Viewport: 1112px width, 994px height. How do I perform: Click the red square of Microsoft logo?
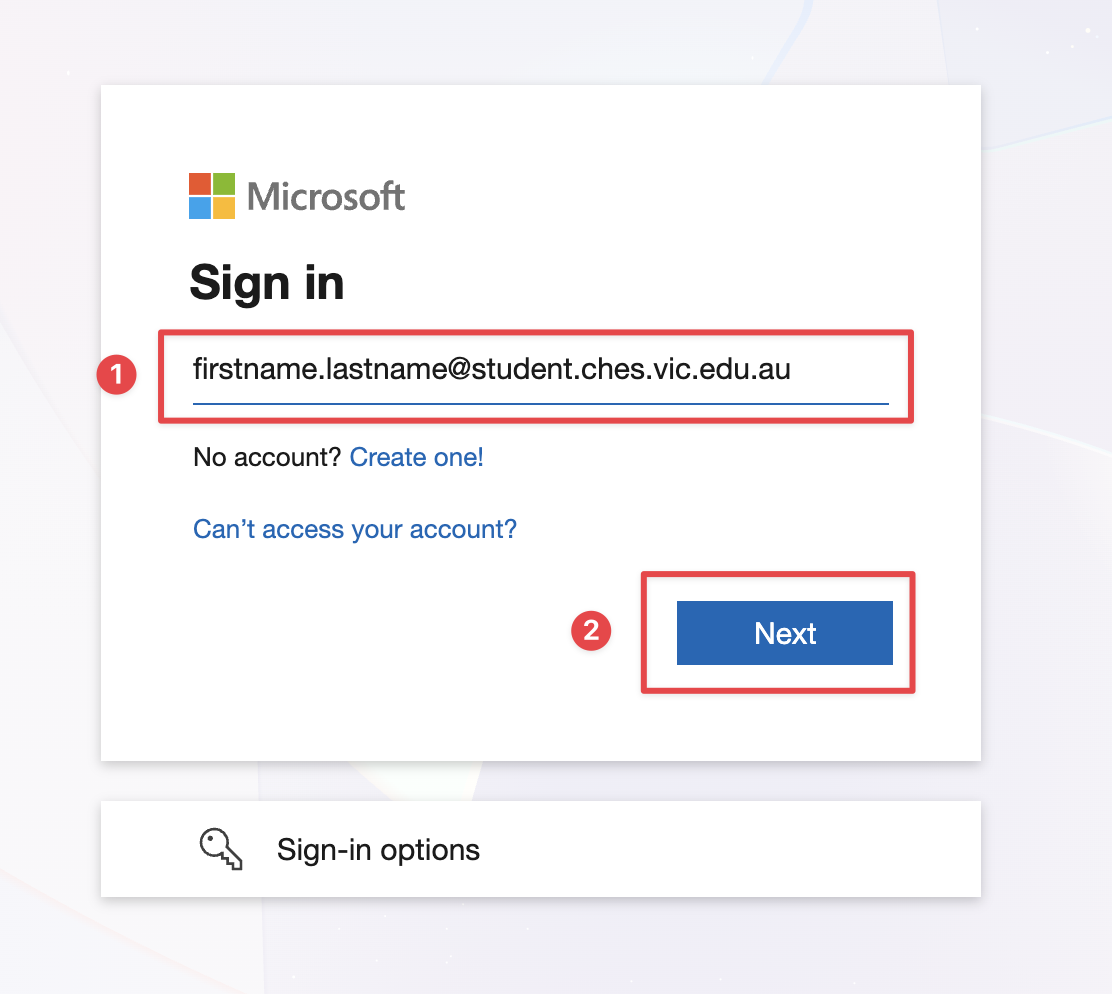coord(199,183)
